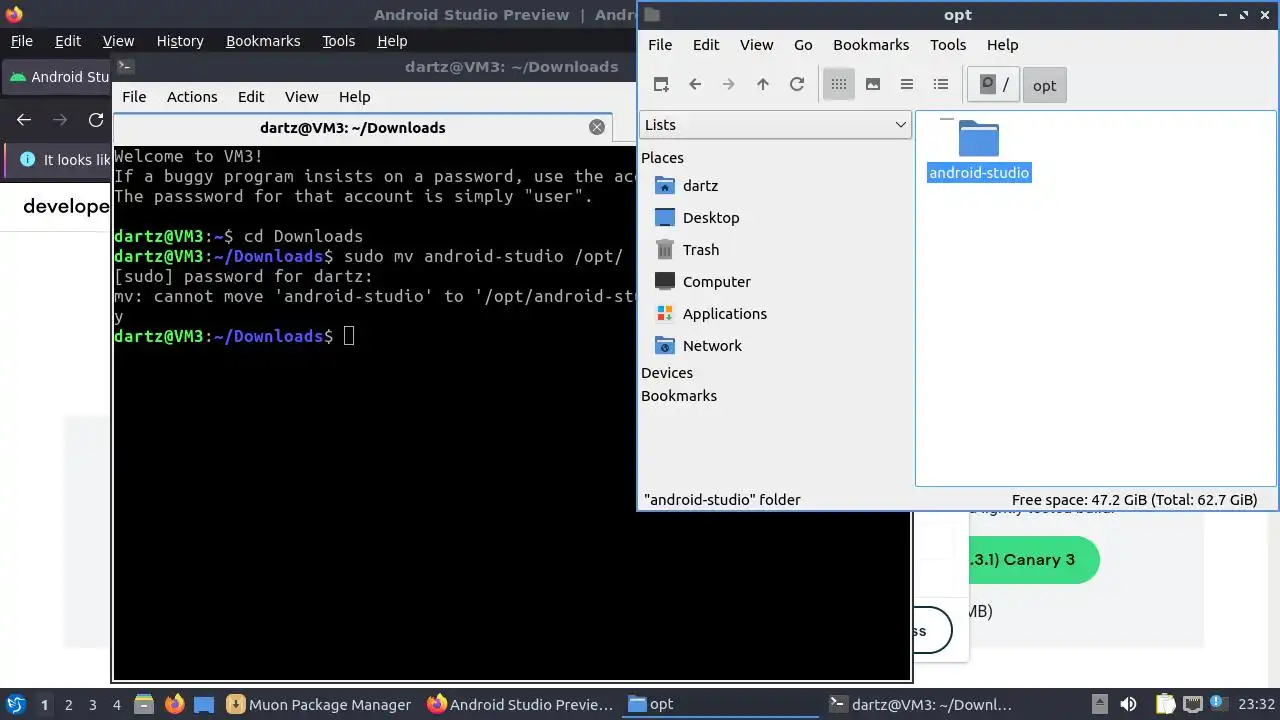The height and width of the screenshot is (720, 1280).
Task: Open dartz home folder in Places
Action: (x=700, y=186)
